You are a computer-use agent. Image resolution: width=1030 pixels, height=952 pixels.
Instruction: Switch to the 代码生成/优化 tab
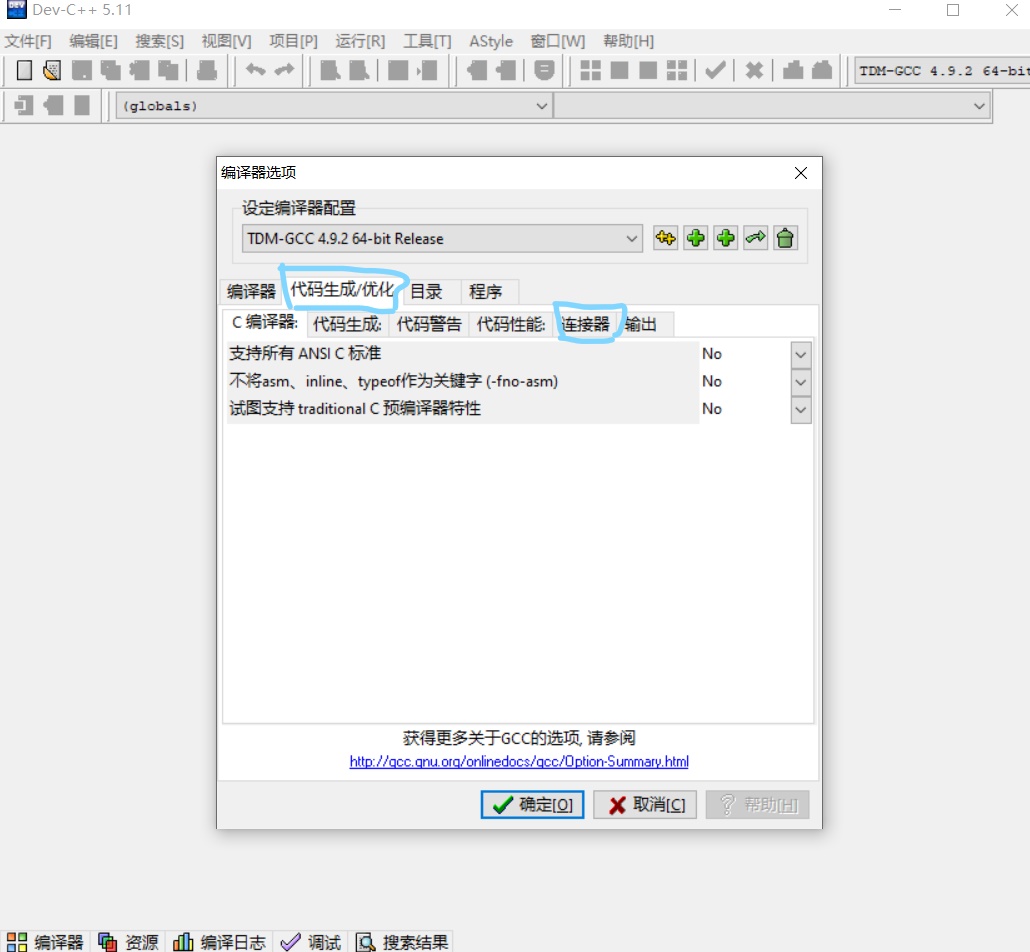point(342,289)
